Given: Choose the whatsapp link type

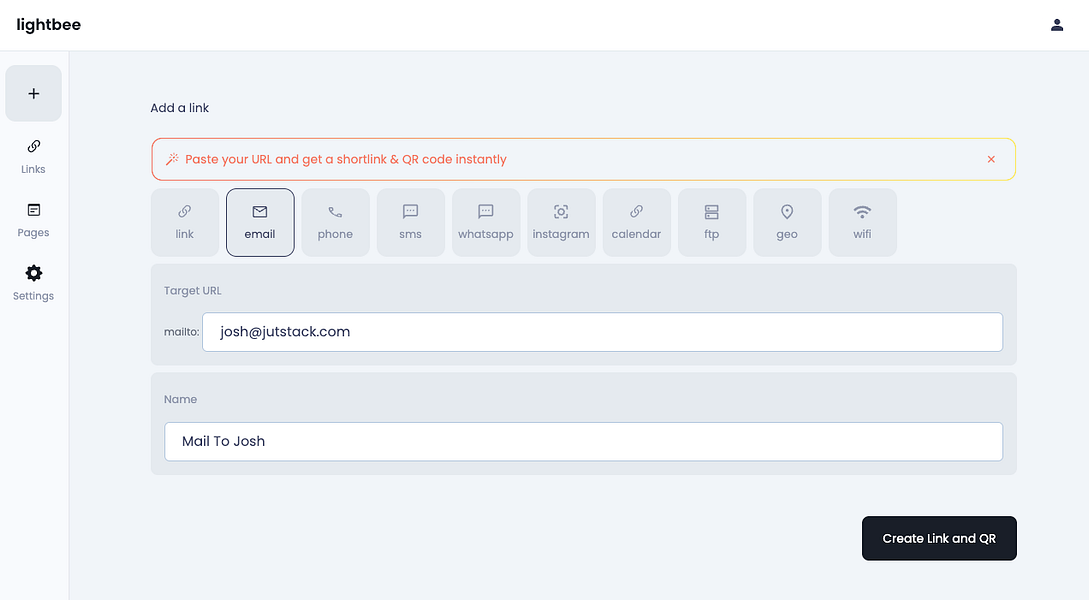Looking at the screenshot, I should pyautogui.click(x=486, y=221).
